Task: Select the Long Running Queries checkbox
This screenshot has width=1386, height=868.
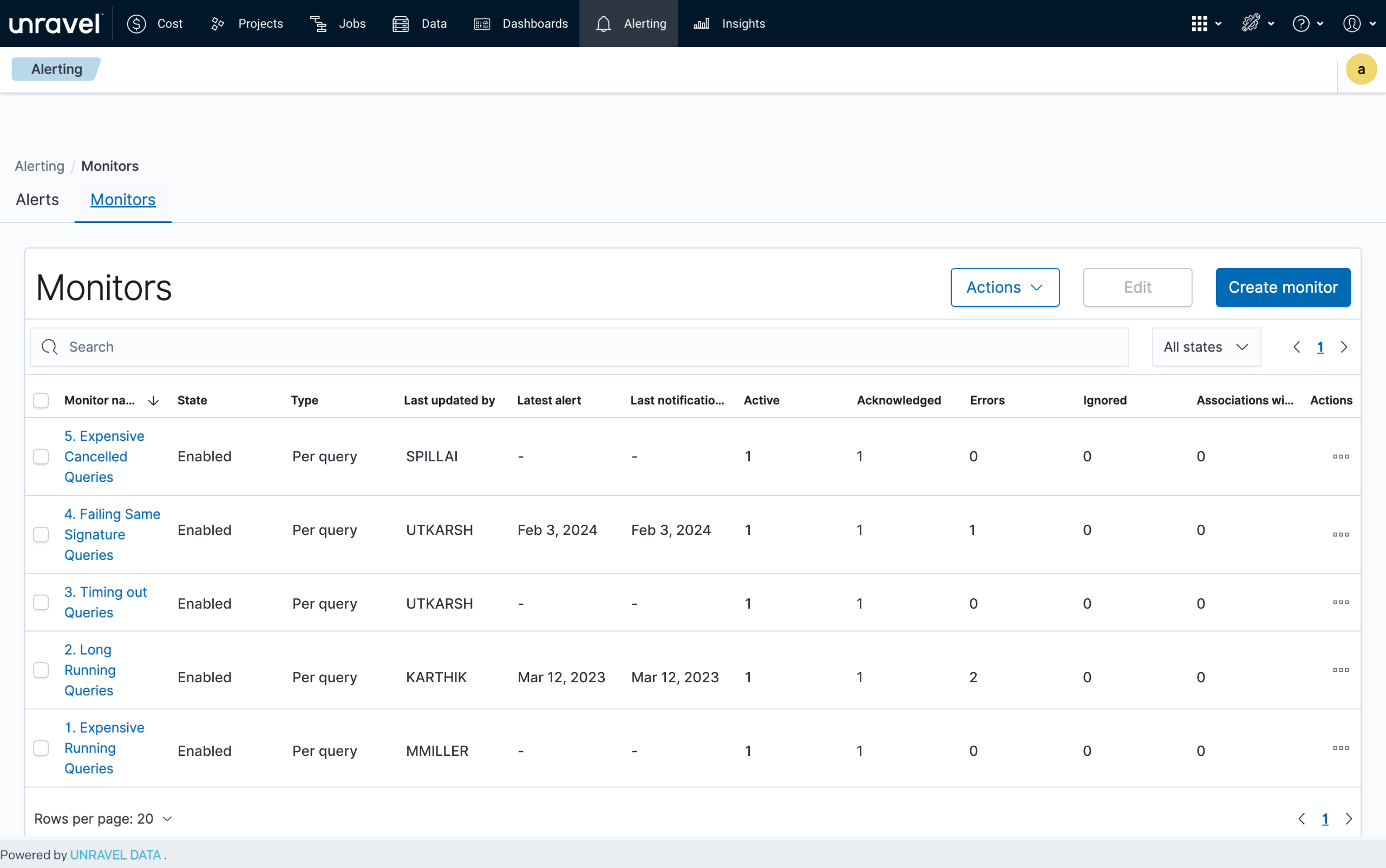Action: (41, 670)
